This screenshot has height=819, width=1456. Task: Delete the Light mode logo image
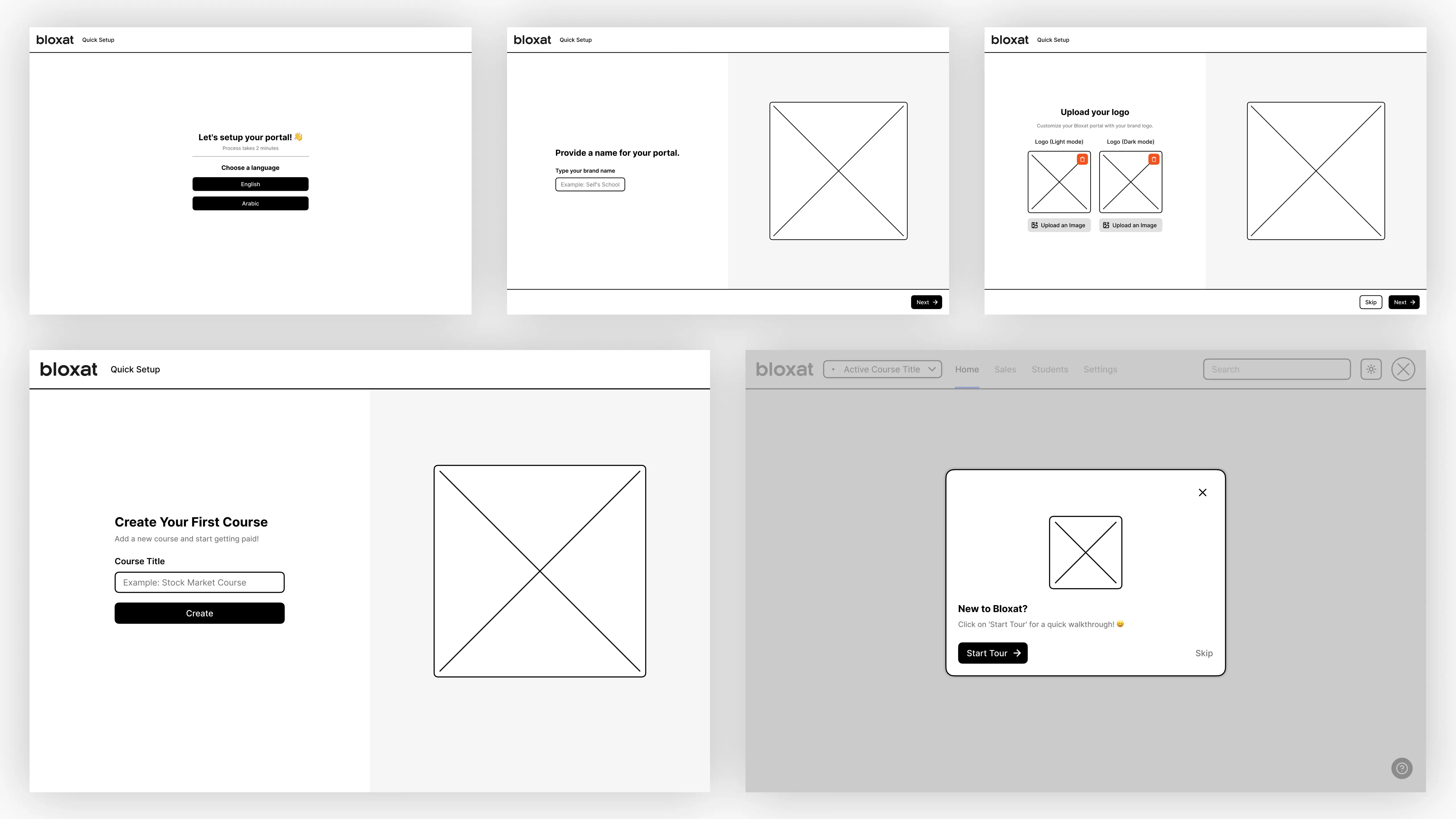pos(1082,159)
